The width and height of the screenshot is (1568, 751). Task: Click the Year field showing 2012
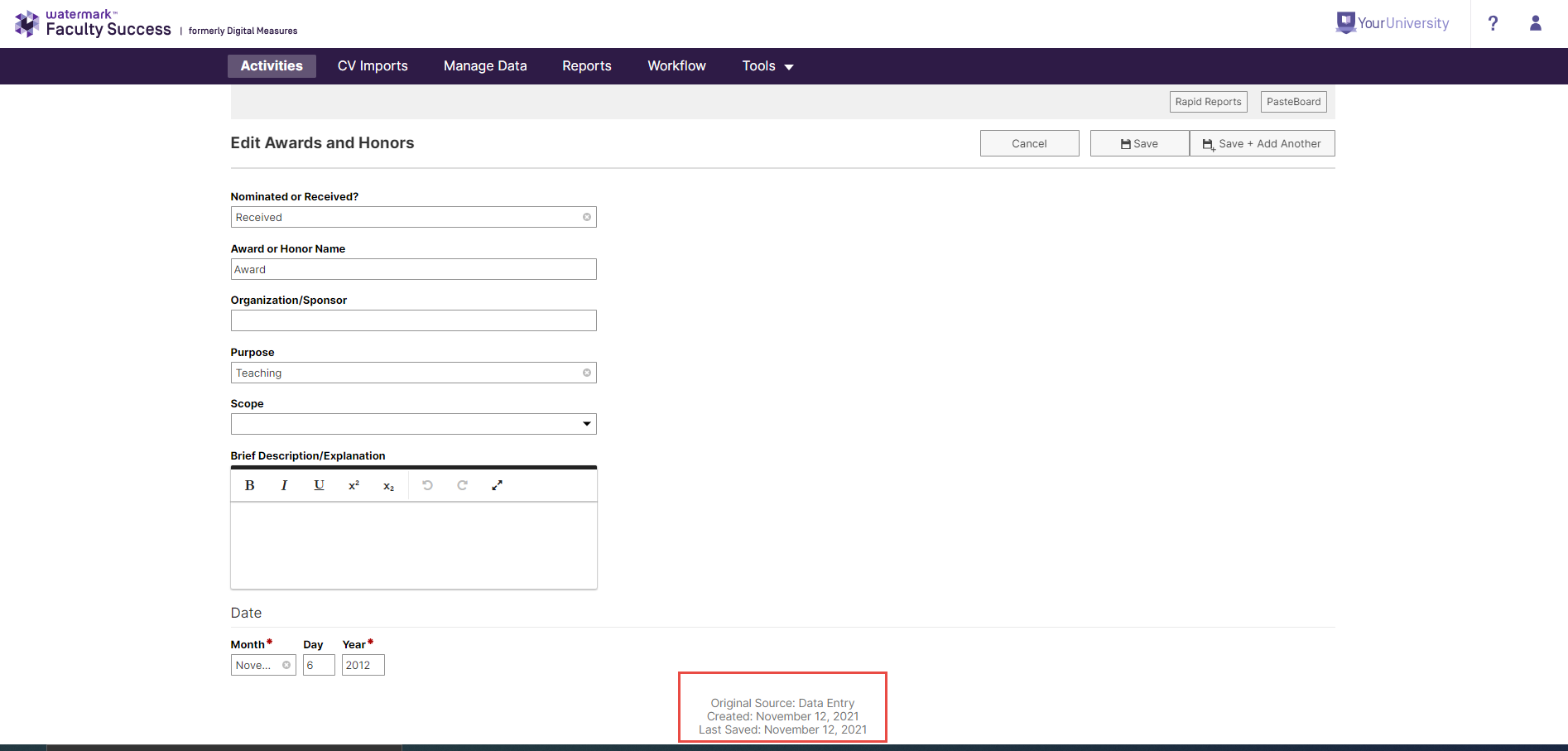coord(363,665)
